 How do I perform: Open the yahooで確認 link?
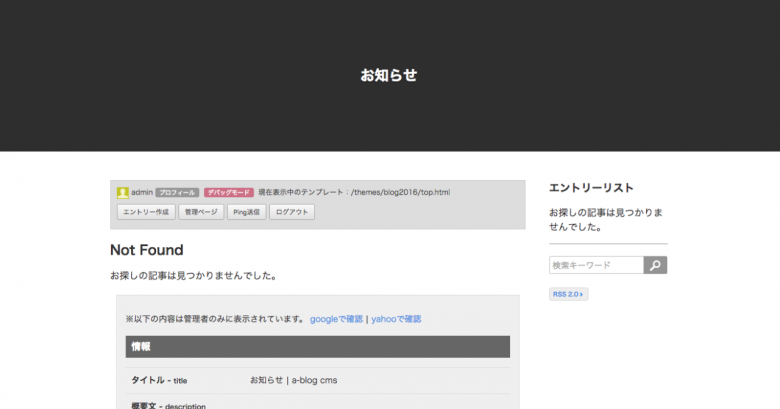point(396,319)
